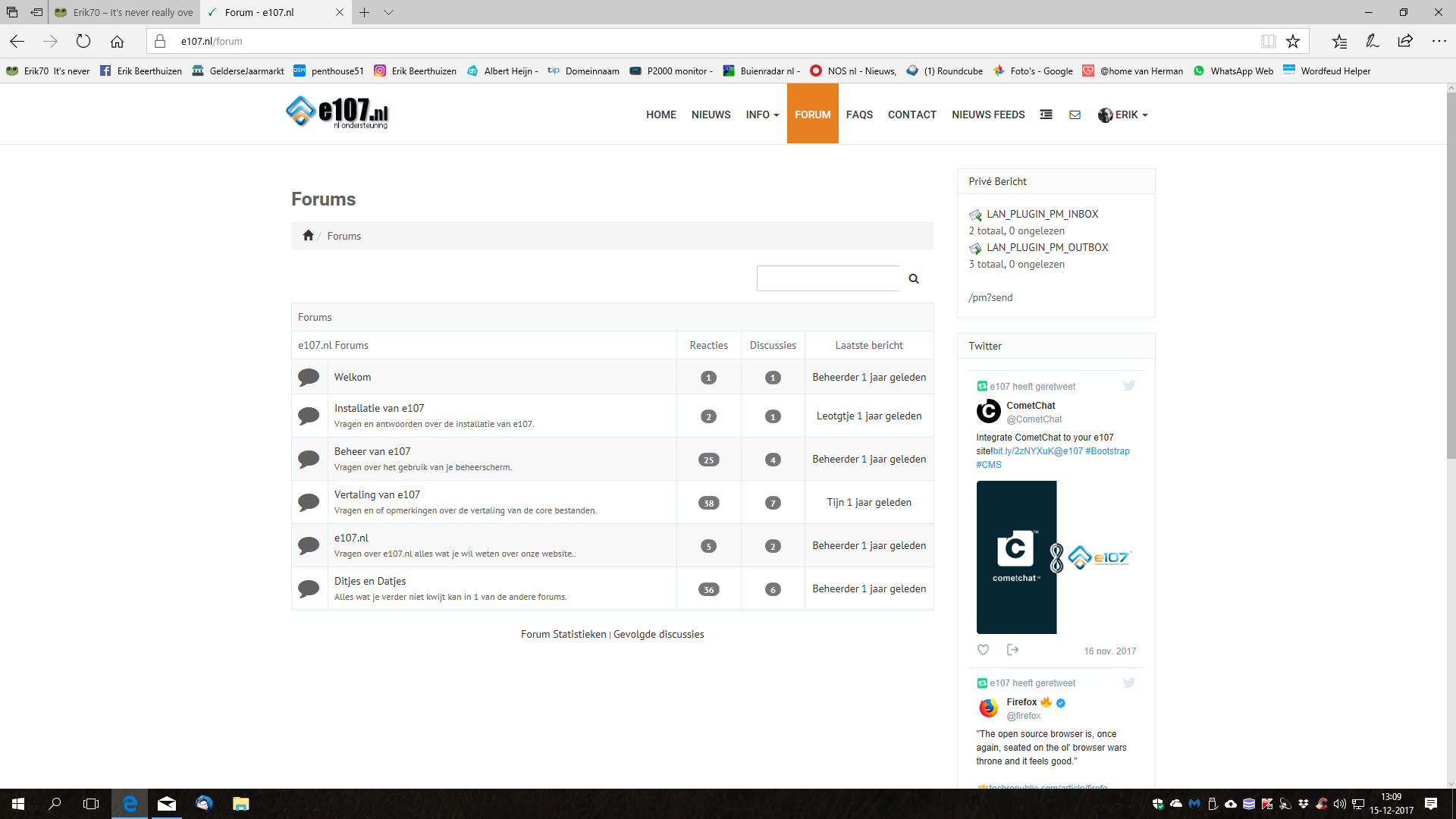
Task: Click the e107.nl site logo
Action: 337,112
